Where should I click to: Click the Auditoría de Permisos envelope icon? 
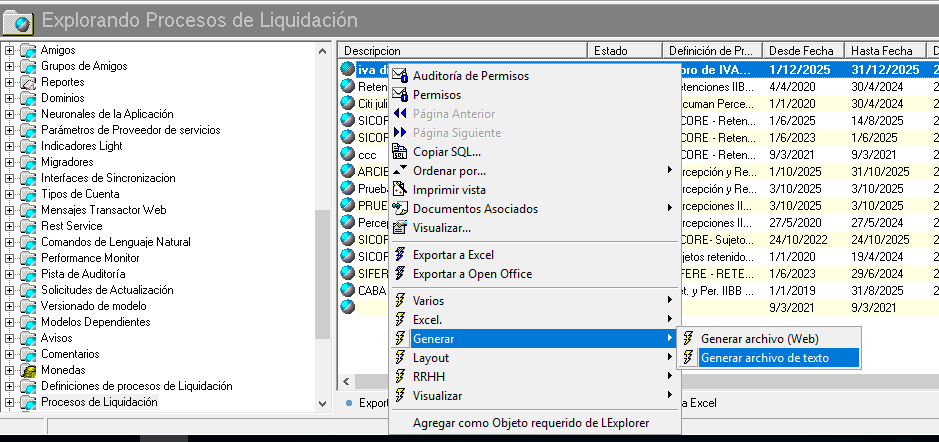399,75
